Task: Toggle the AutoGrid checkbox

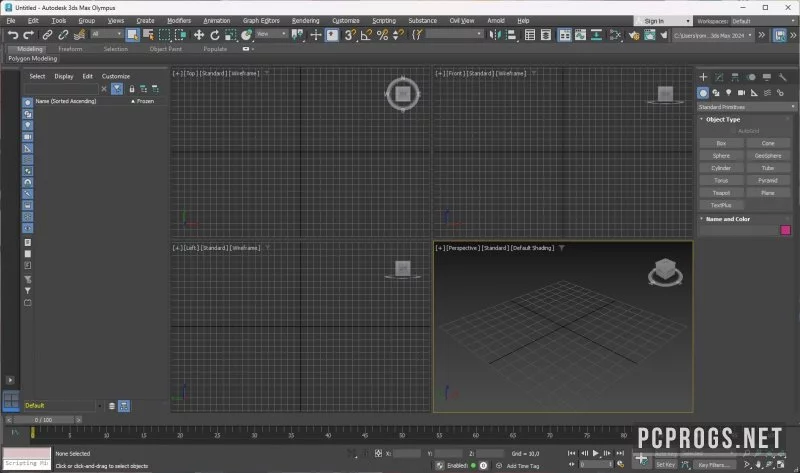Action: [x=733, y=131]
